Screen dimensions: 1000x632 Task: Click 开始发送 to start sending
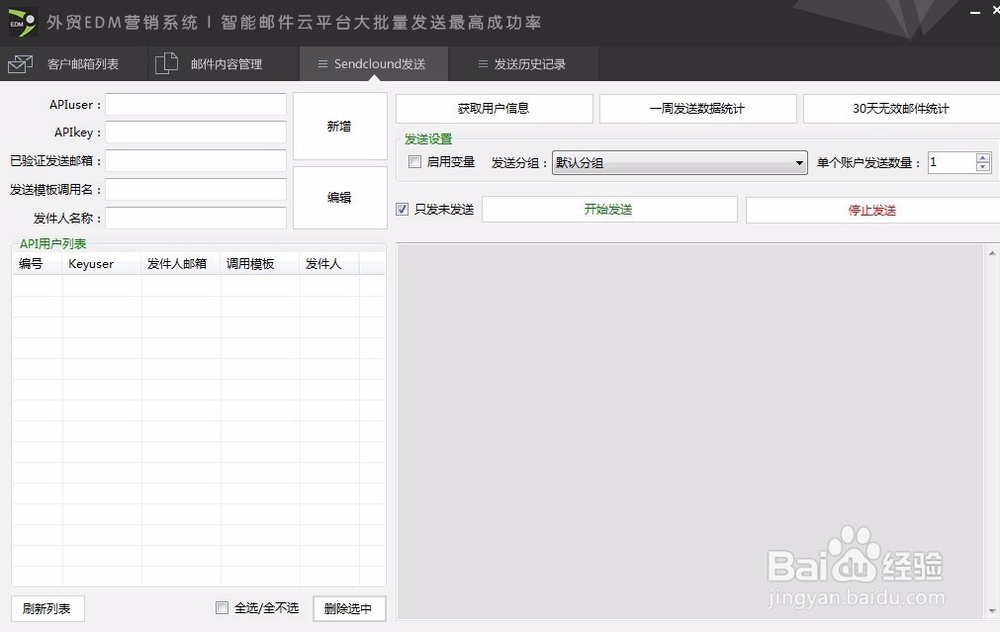(610, 209)
